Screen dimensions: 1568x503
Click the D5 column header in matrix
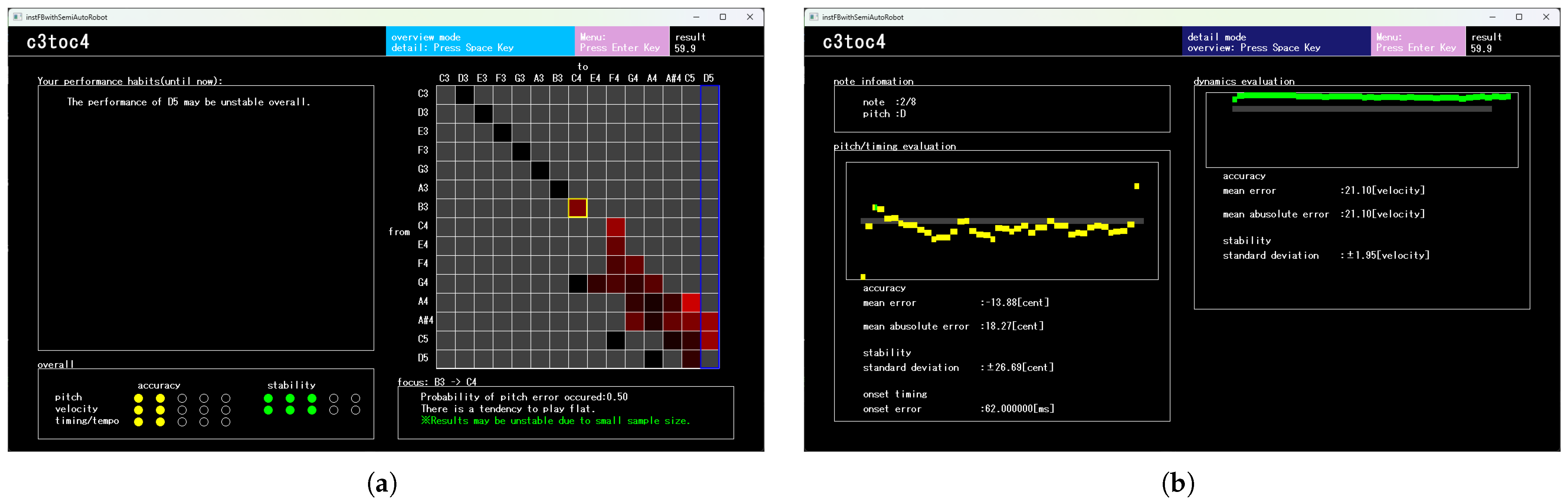tap(708, 78)
